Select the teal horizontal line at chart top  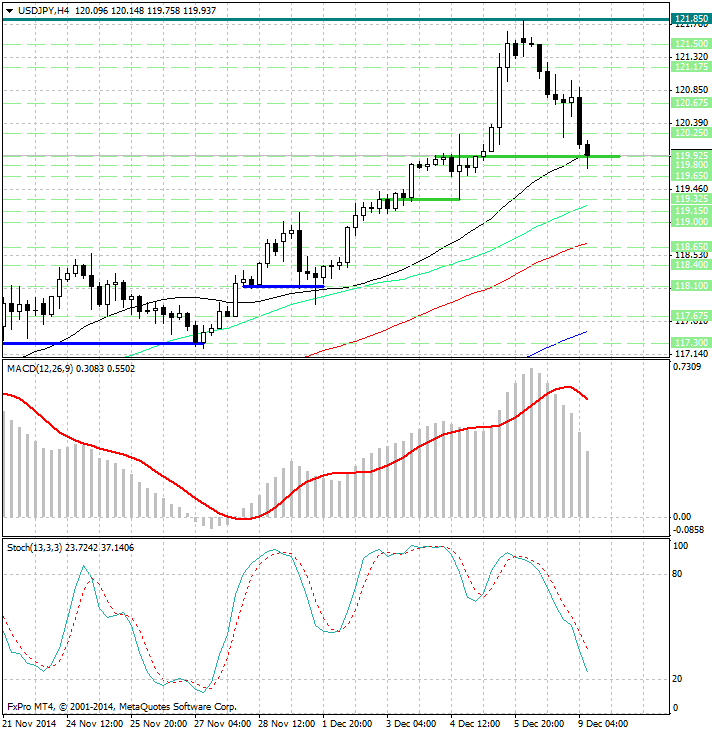pos(300,19)
